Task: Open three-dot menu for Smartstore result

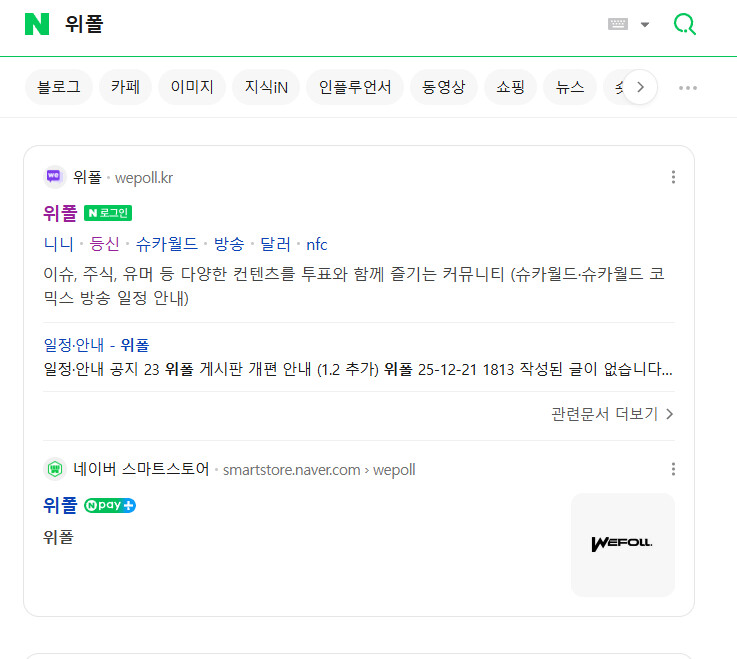Action: tap(673, 469)
